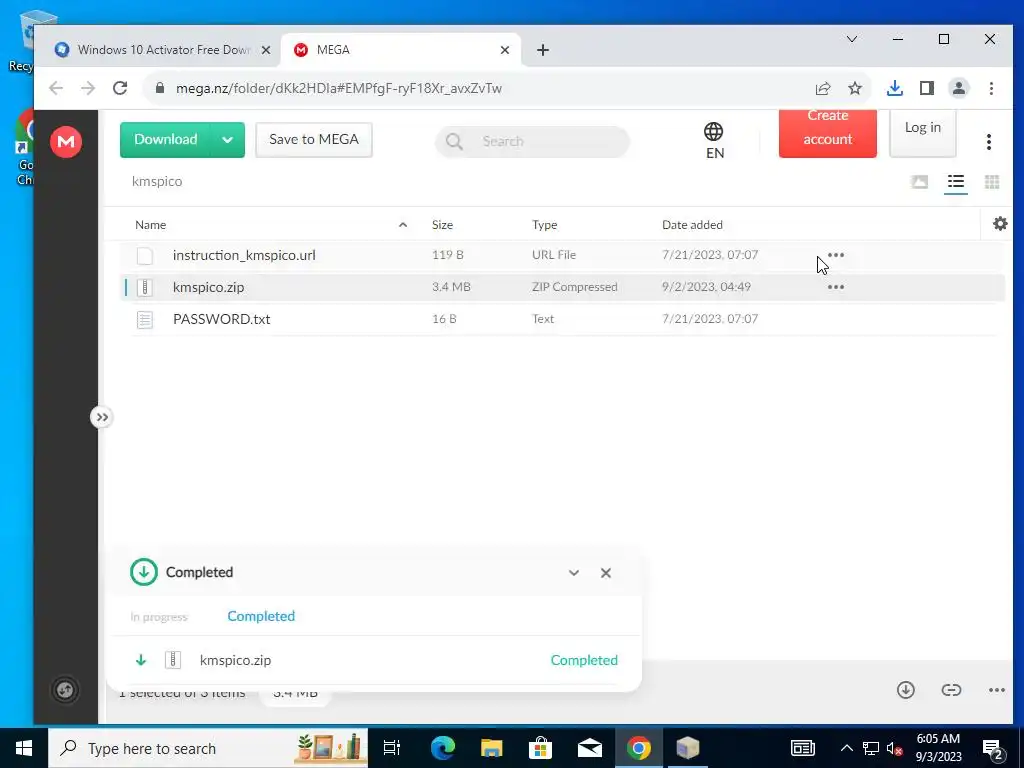Launch Microsoft Edge from taskbar

[x=442, y=748]
